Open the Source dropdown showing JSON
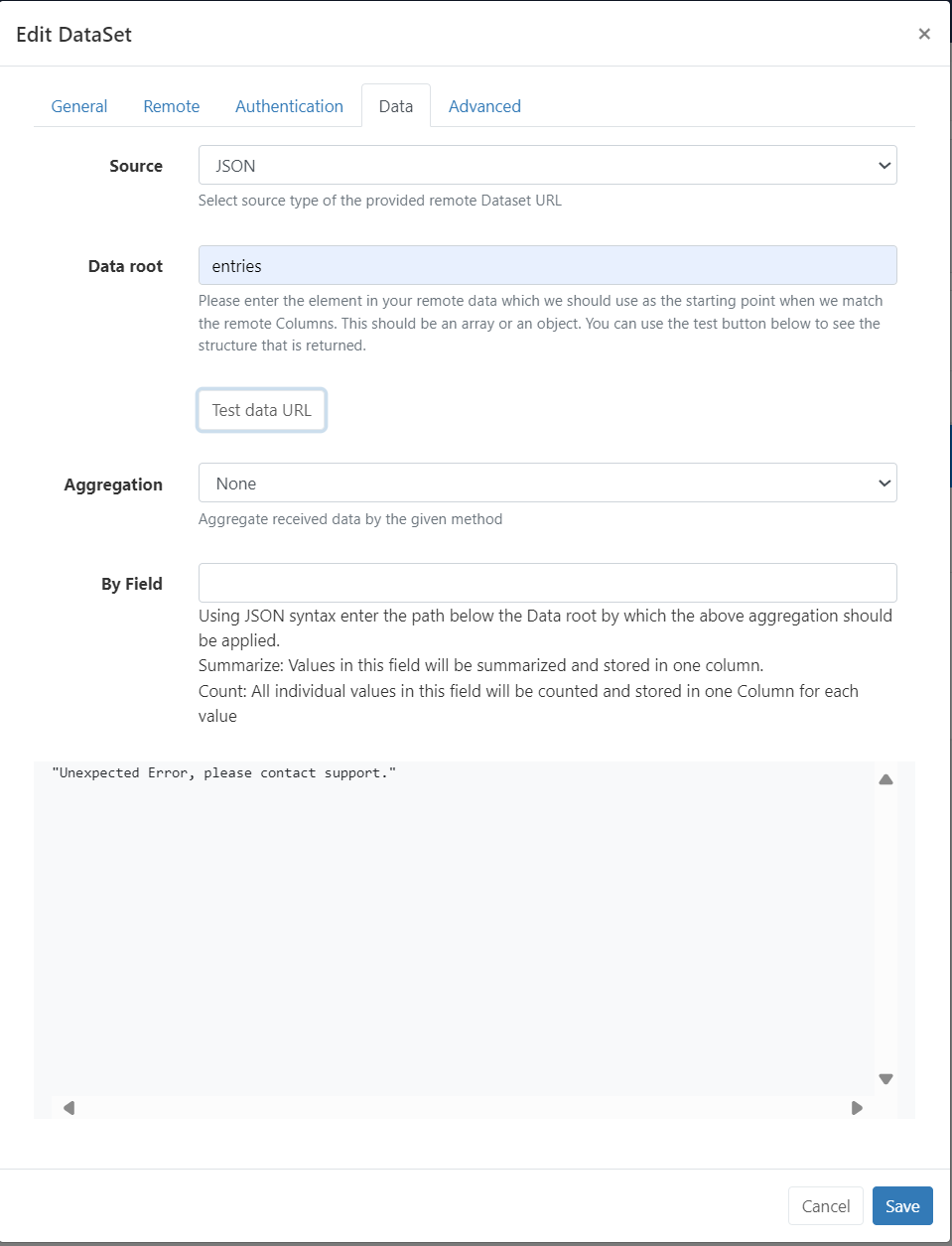The width and height of the screenshot is (952, 1246). pyautogui.click(x=548, y=165)
